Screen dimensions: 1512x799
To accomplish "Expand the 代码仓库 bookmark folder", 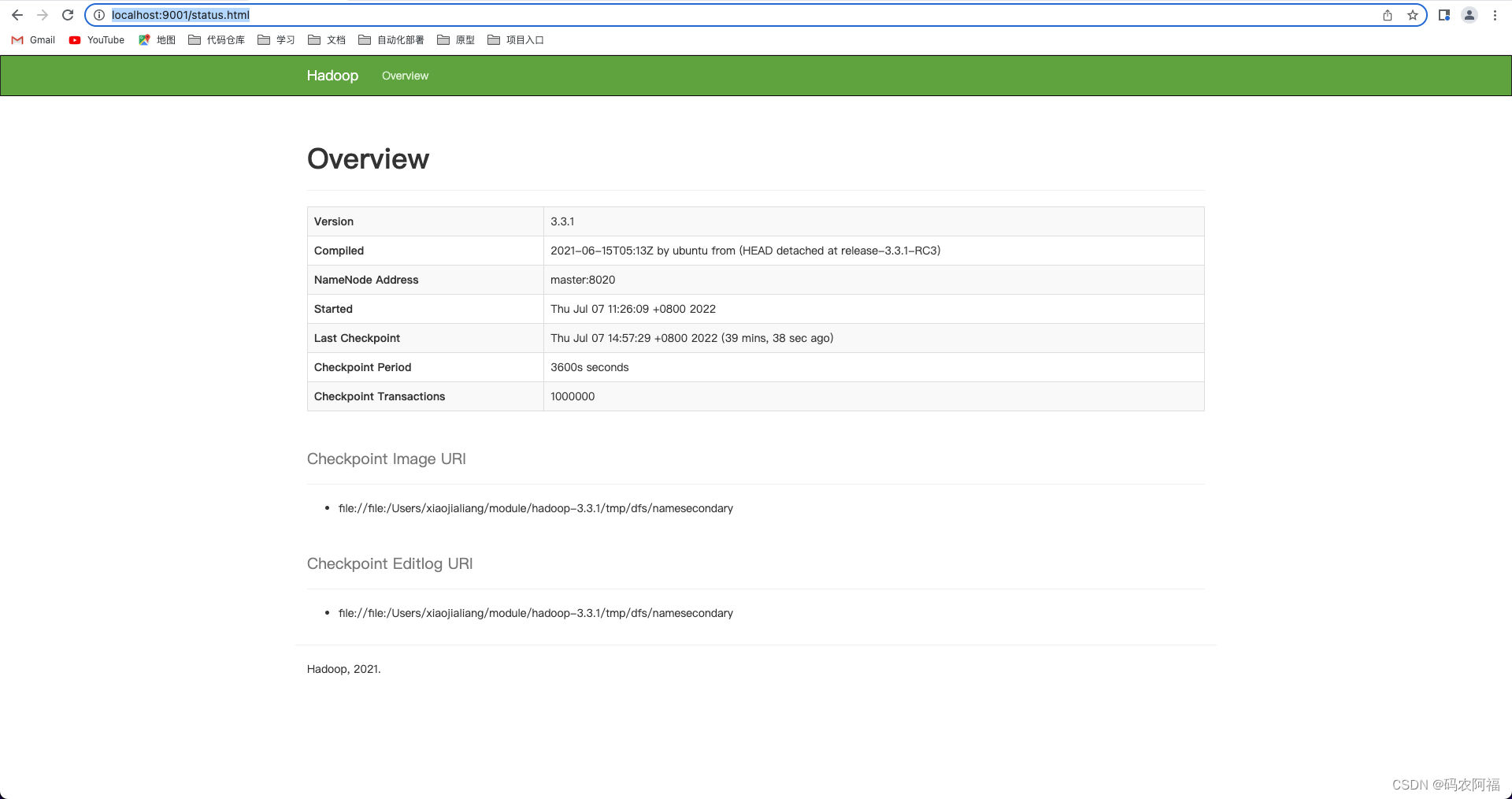I will click(217, 40).
